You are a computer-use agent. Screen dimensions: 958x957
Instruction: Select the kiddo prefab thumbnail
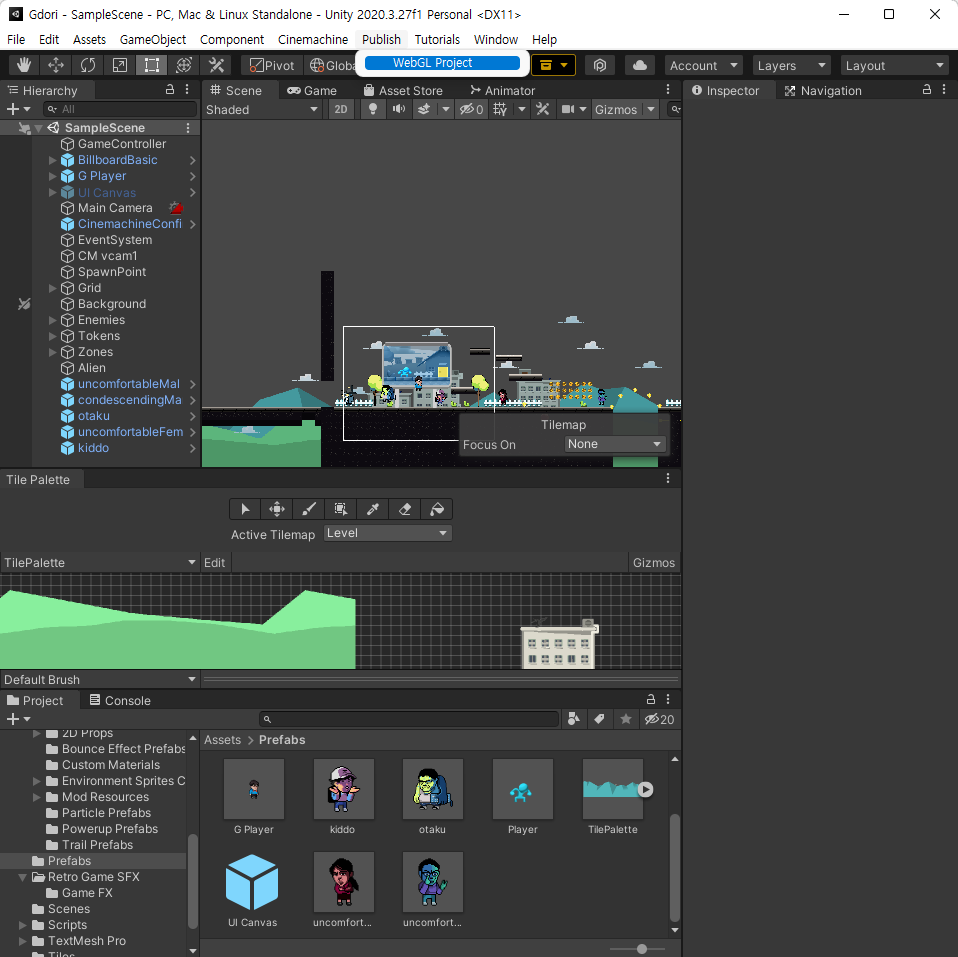pos(343,789)
